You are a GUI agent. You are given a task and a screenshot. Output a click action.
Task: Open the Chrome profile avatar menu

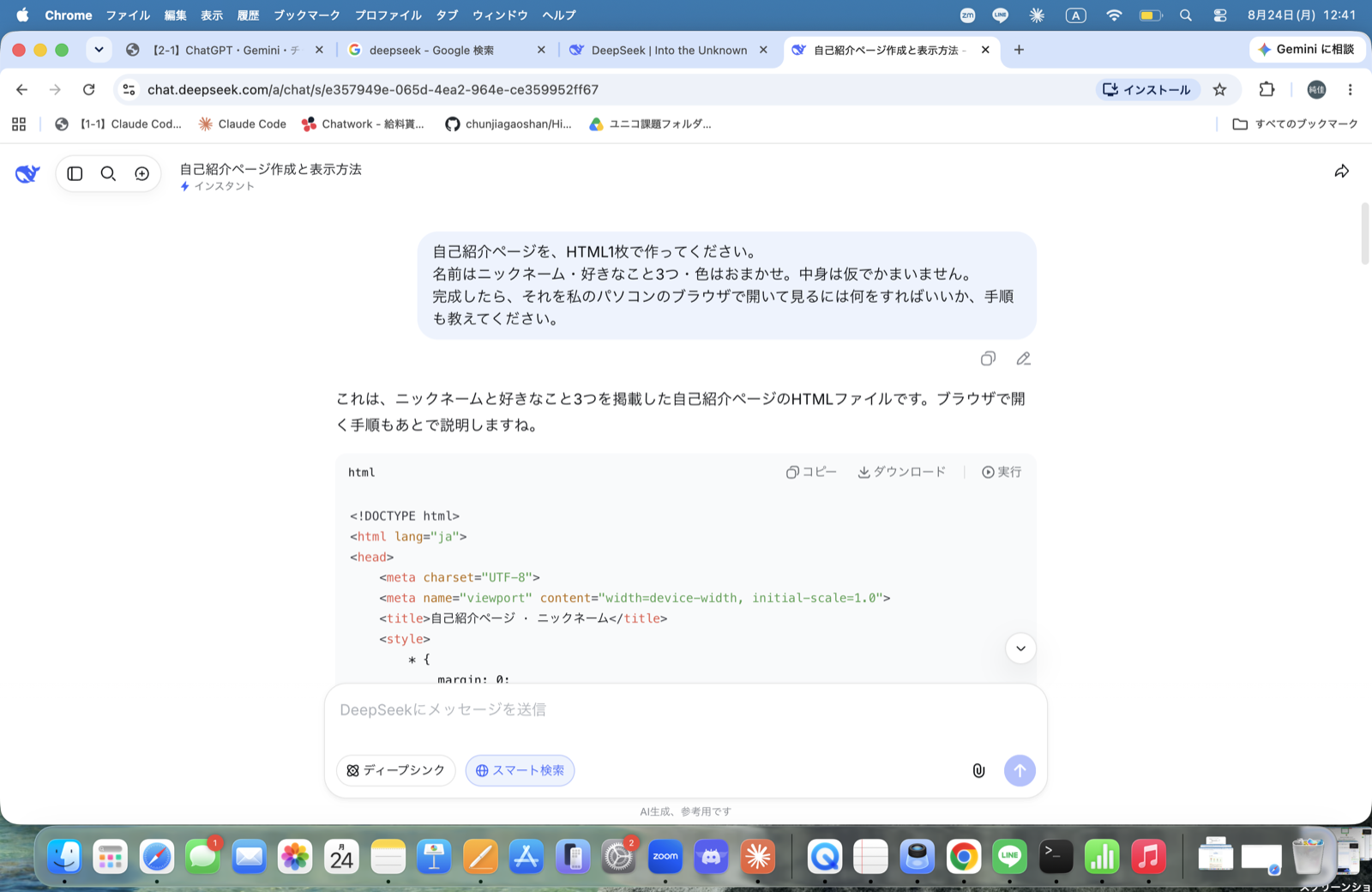pyautogui.click(x=1316, y=89)
